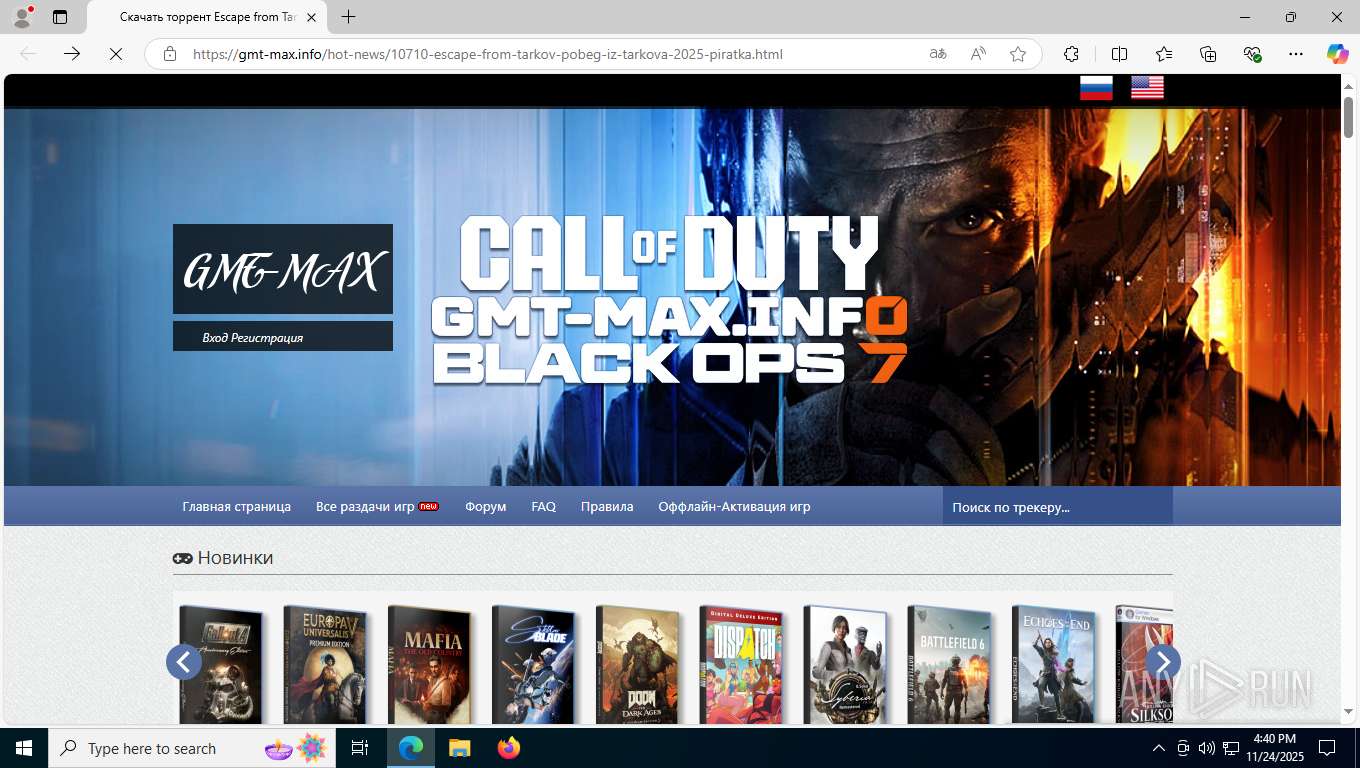Open the favorites list icon
The image size is (1360, 768).
pyautogui.click(x=1164, y=54)
